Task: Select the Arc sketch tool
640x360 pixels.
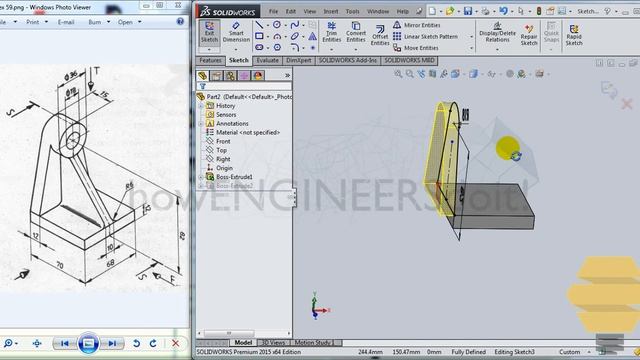Action: click(x=277, y=36)
